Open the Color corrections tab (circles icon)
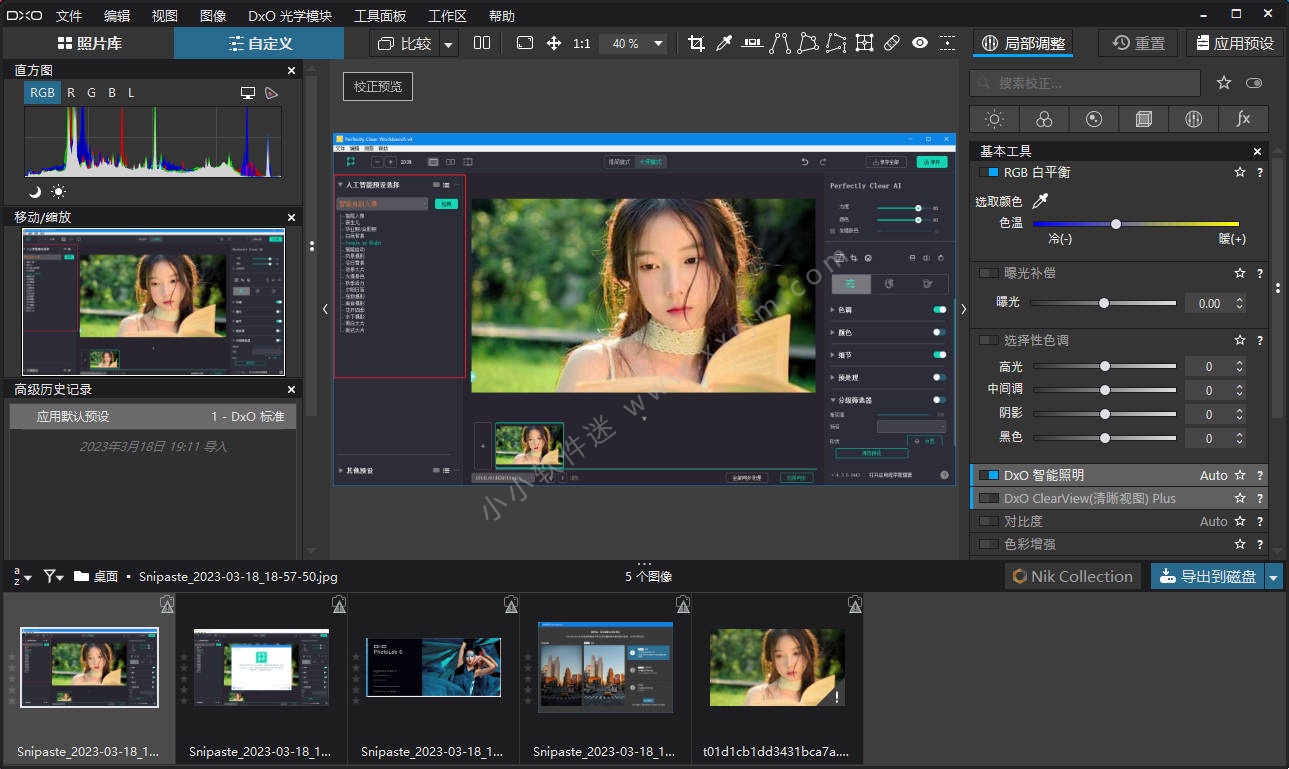This screenshot has width=1289, height=769. tap(1044, 119)
